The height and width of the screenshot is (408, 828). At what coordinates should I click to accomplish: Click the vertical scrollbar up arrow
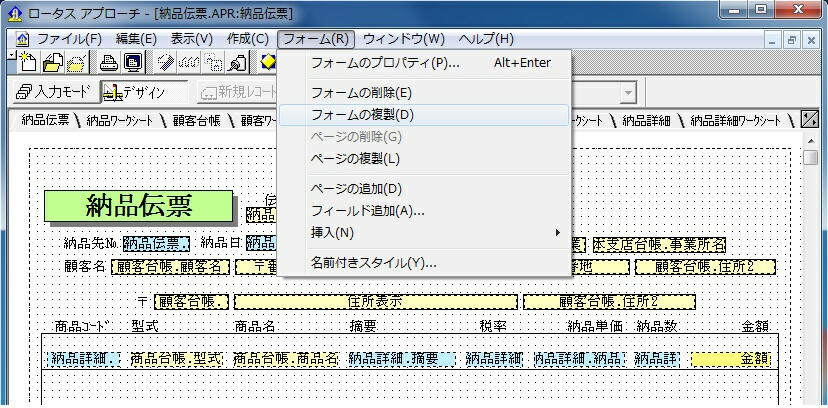click(x=811, y=140)
